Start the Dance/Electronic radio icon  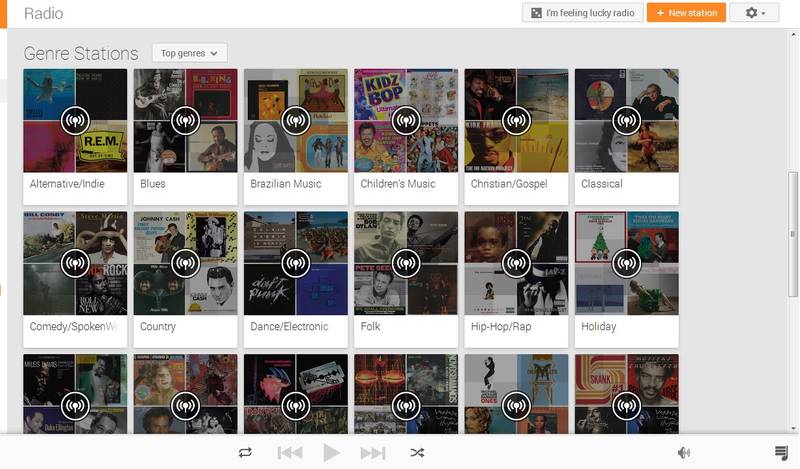tap(296, 263)
